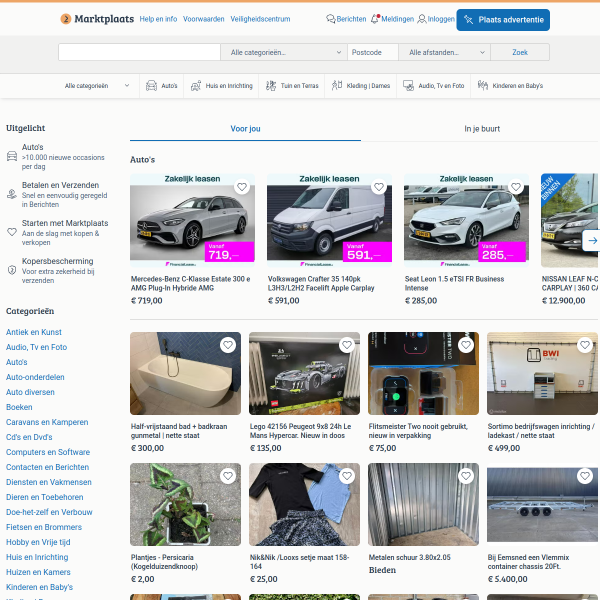
Task: Click the Postcode input field
Action: (x=371, y=52)
